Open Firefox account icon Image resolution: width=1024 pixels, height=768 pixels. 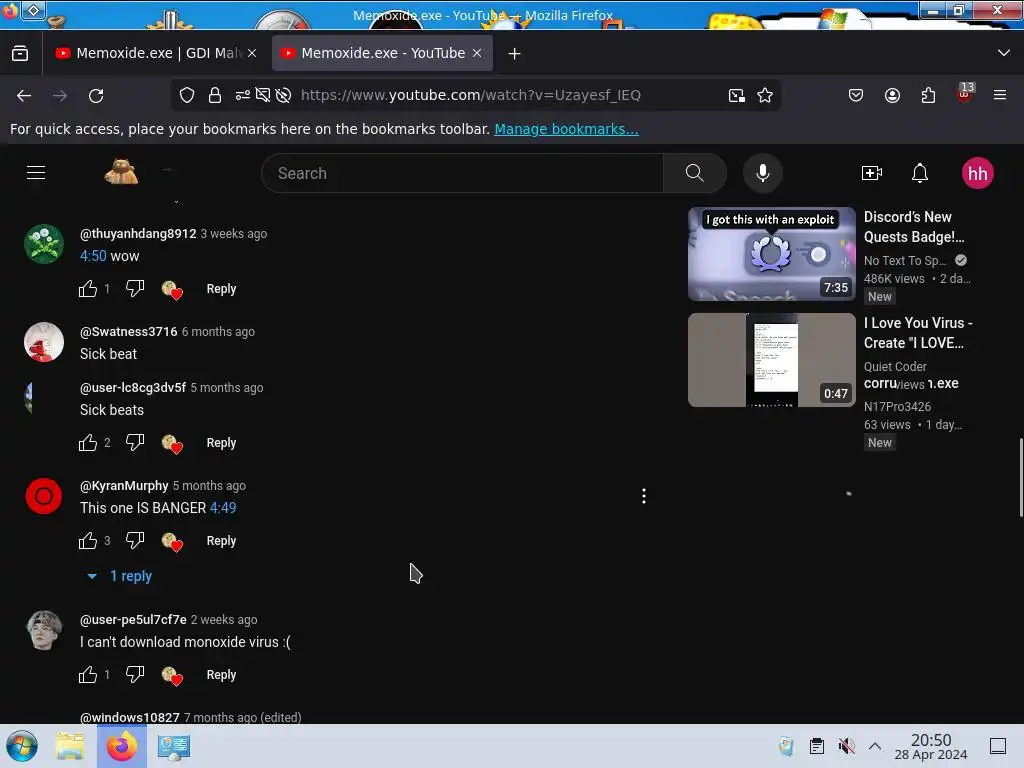pyautogui.click(x=892, y=95)
